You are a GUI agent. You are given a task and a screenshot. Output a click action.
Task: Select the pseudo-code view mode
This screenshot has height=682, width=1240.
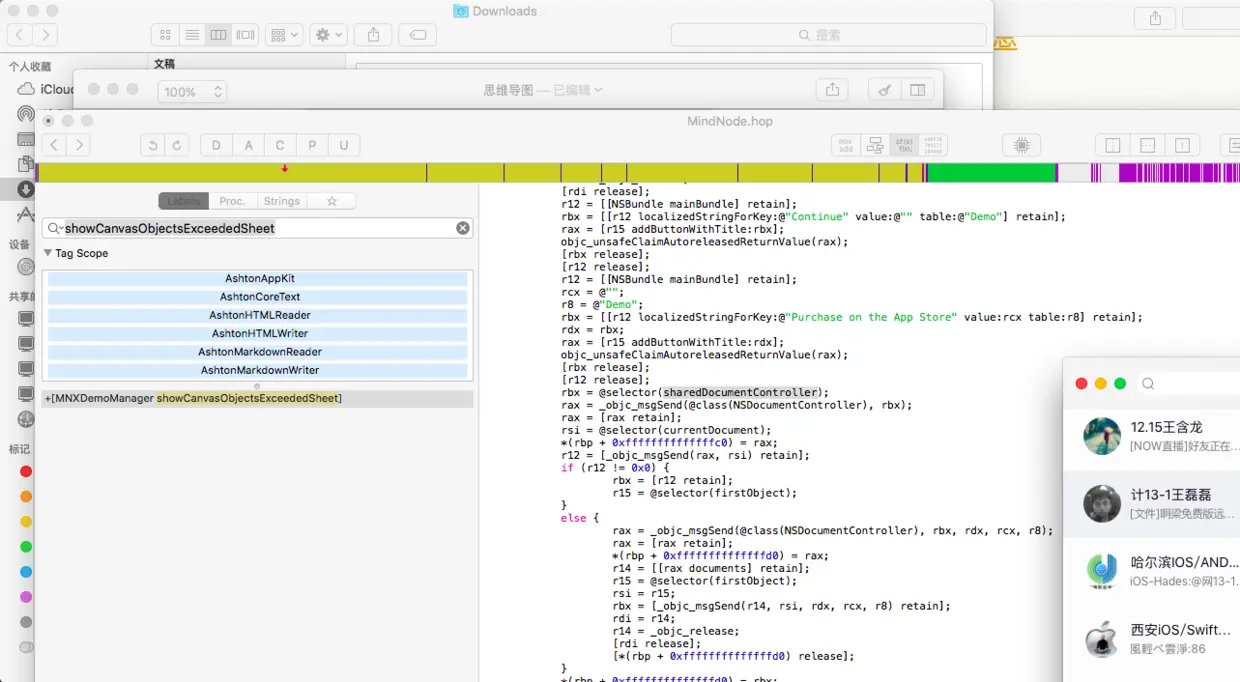point(904,145)
